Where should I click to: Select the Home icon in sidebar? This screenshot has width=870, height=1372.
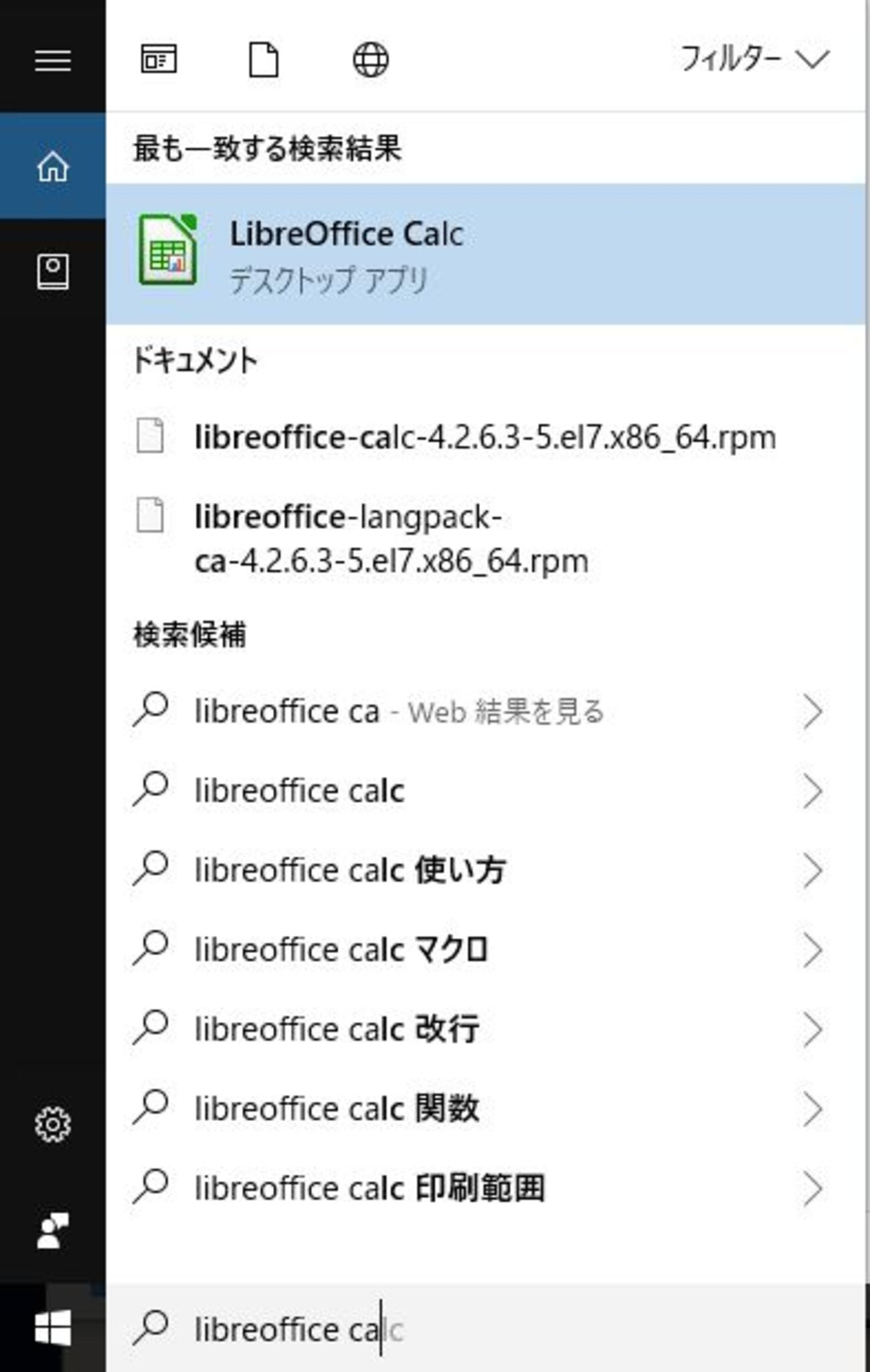(53, 166)
